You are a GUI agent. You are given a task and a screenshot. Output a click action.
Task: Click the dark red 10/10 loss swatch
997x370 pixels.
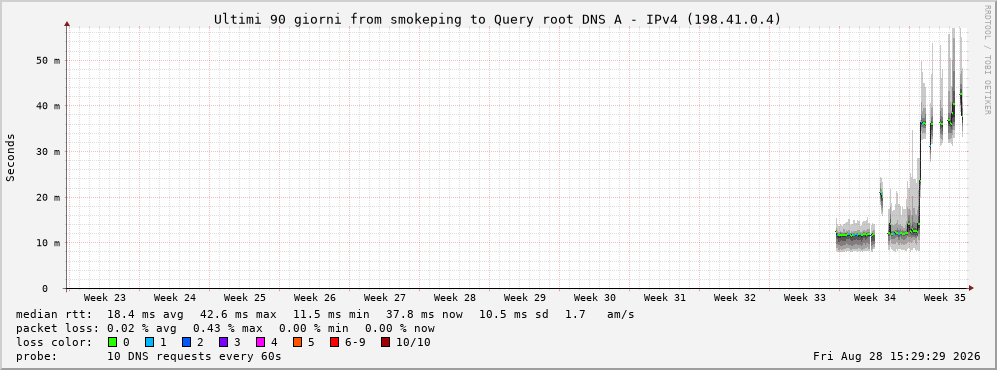[x=386, y=343]
